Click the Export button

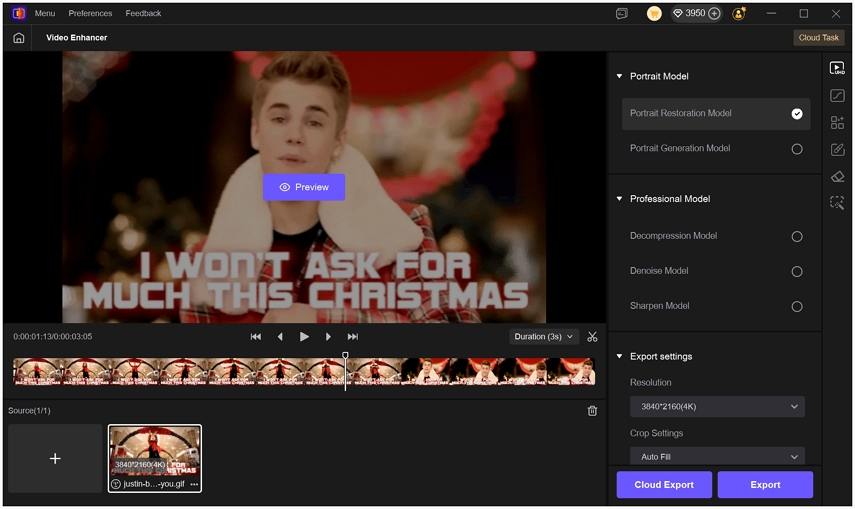765,484
